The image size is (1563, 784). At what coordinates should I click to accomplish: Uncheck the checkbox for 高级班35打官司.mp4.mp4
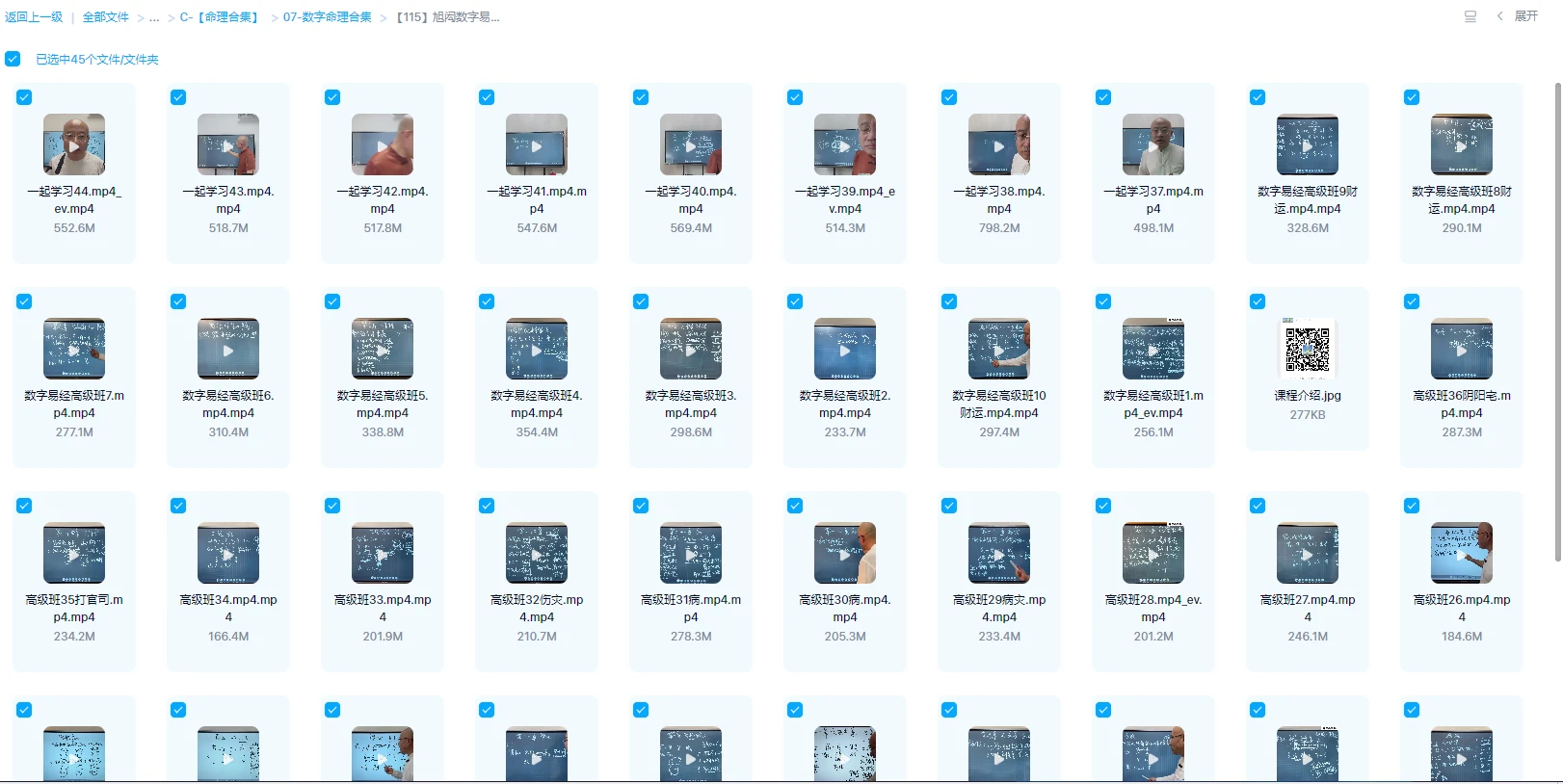(x=24, y=506)
